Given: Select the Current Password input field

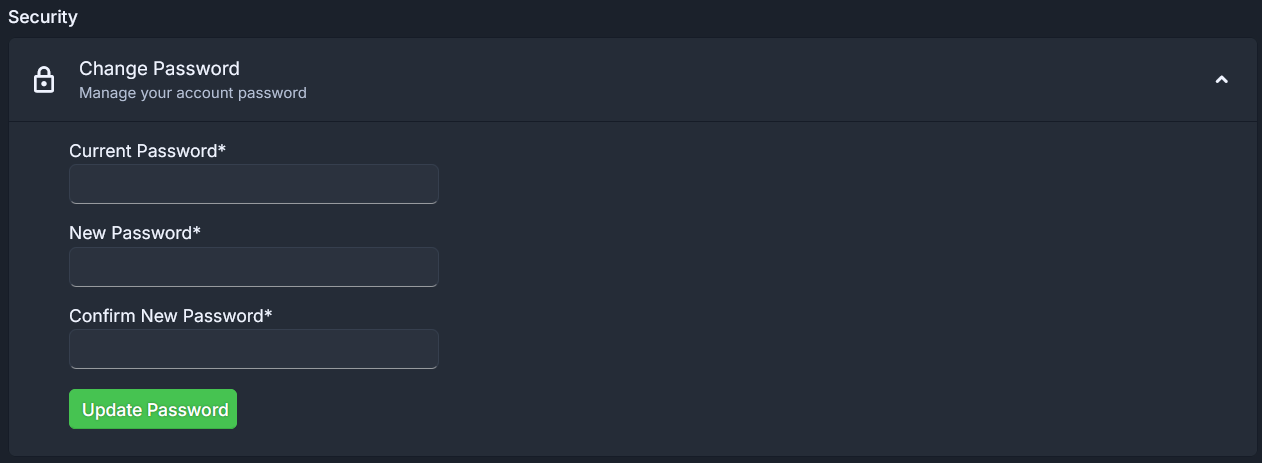Looking at the screenshot, I should [x=254, y=184].
